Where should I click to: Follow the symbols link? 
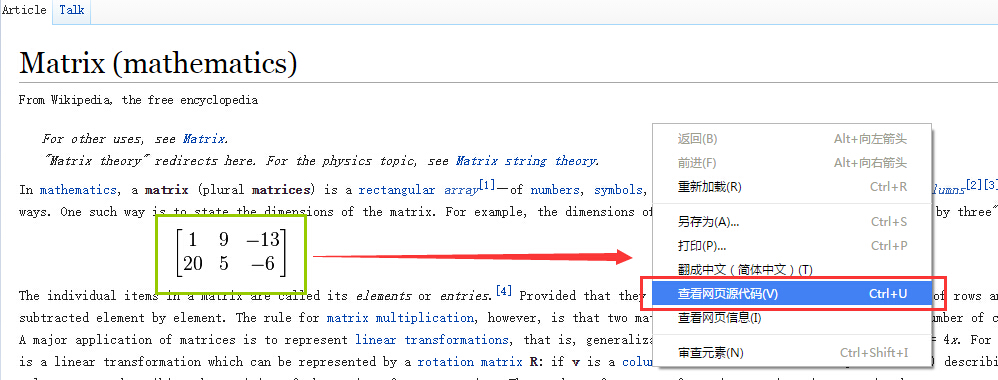point(618,190)
